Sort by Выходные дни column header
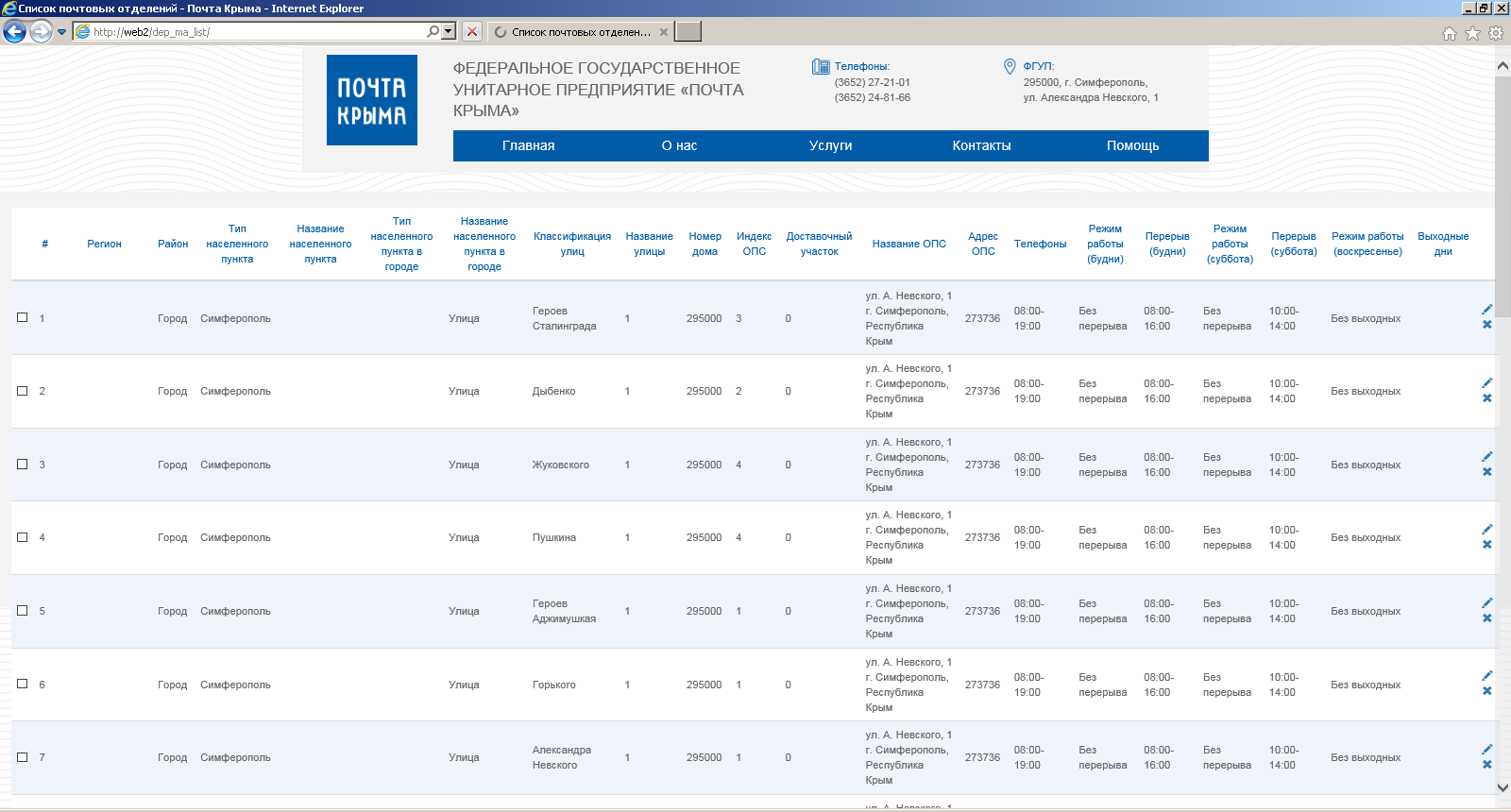The width and height of the screenshot is (1511, 812). (1443, 244)
